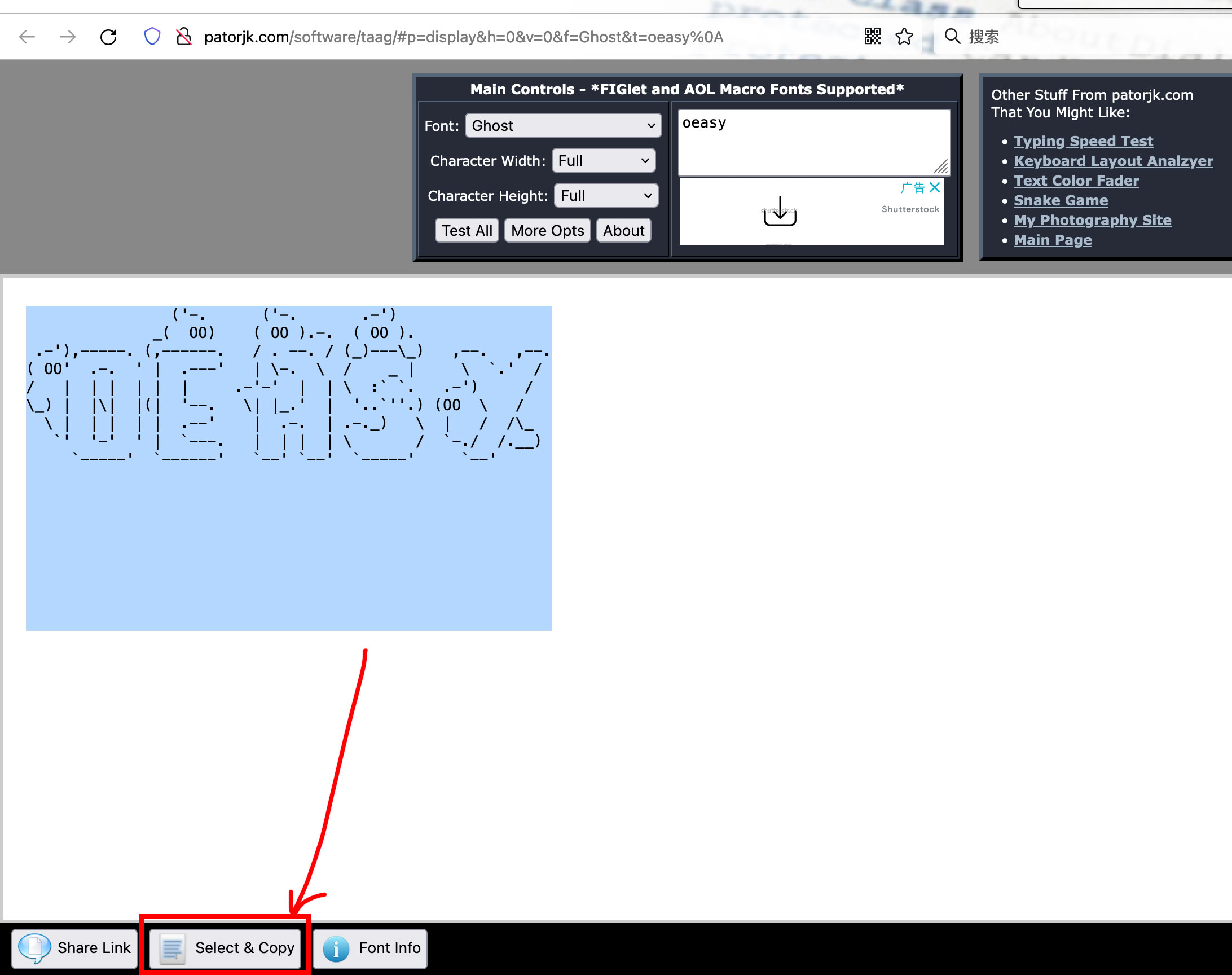The width and height of the screenshot is (1232, 975).
Task: Click the browser forward arrow
Action: pos(67,37)
